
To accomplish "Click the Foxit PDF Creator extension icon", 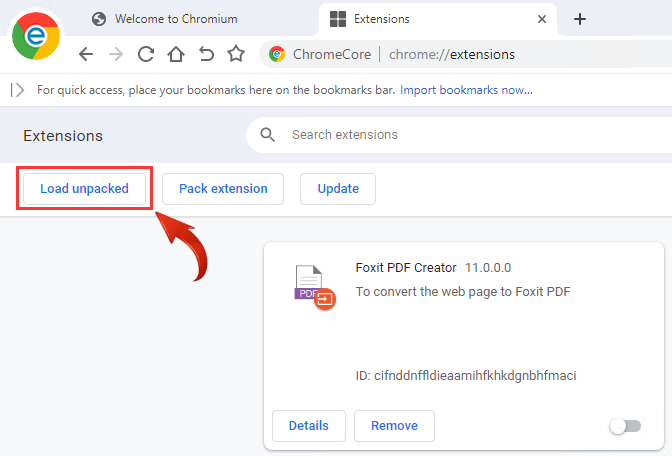I will (315, 288).
